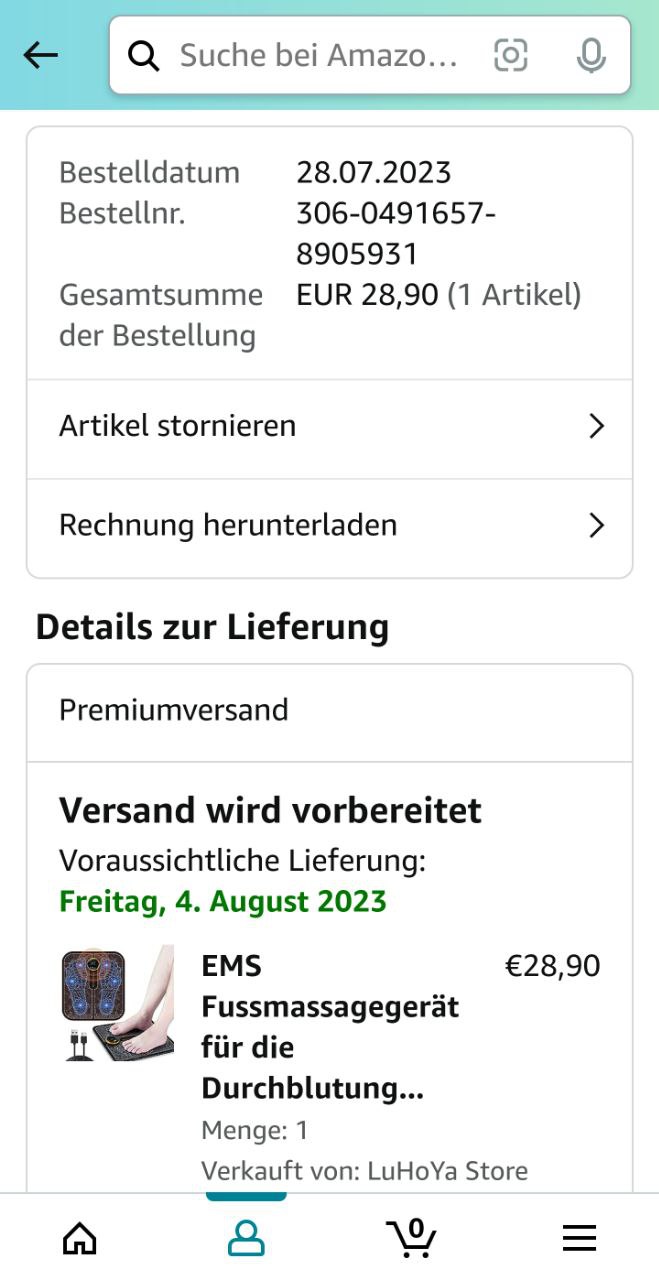Tap the Premiumversand shipping row

coord(174,710)
